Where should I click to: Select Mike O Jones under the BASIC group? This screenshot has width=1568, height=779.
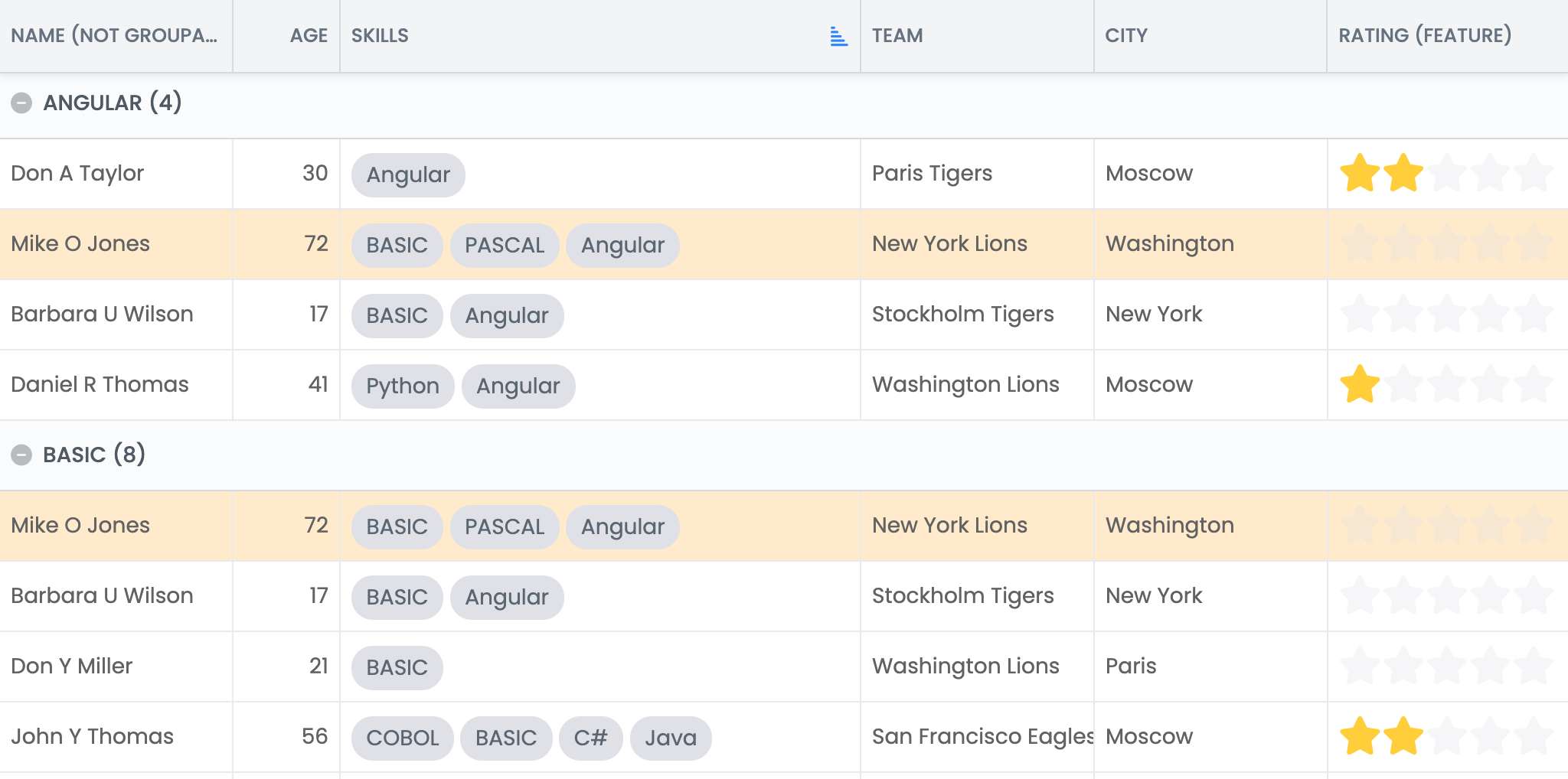tap(116, 526)
